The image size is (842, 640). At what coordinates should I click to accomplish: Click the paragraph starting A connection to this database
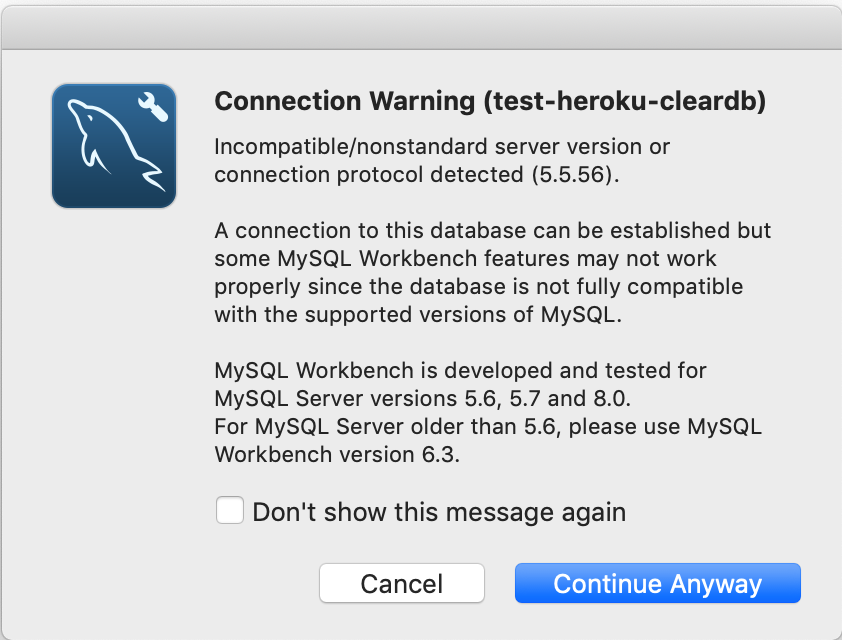[x=492, y=272]
